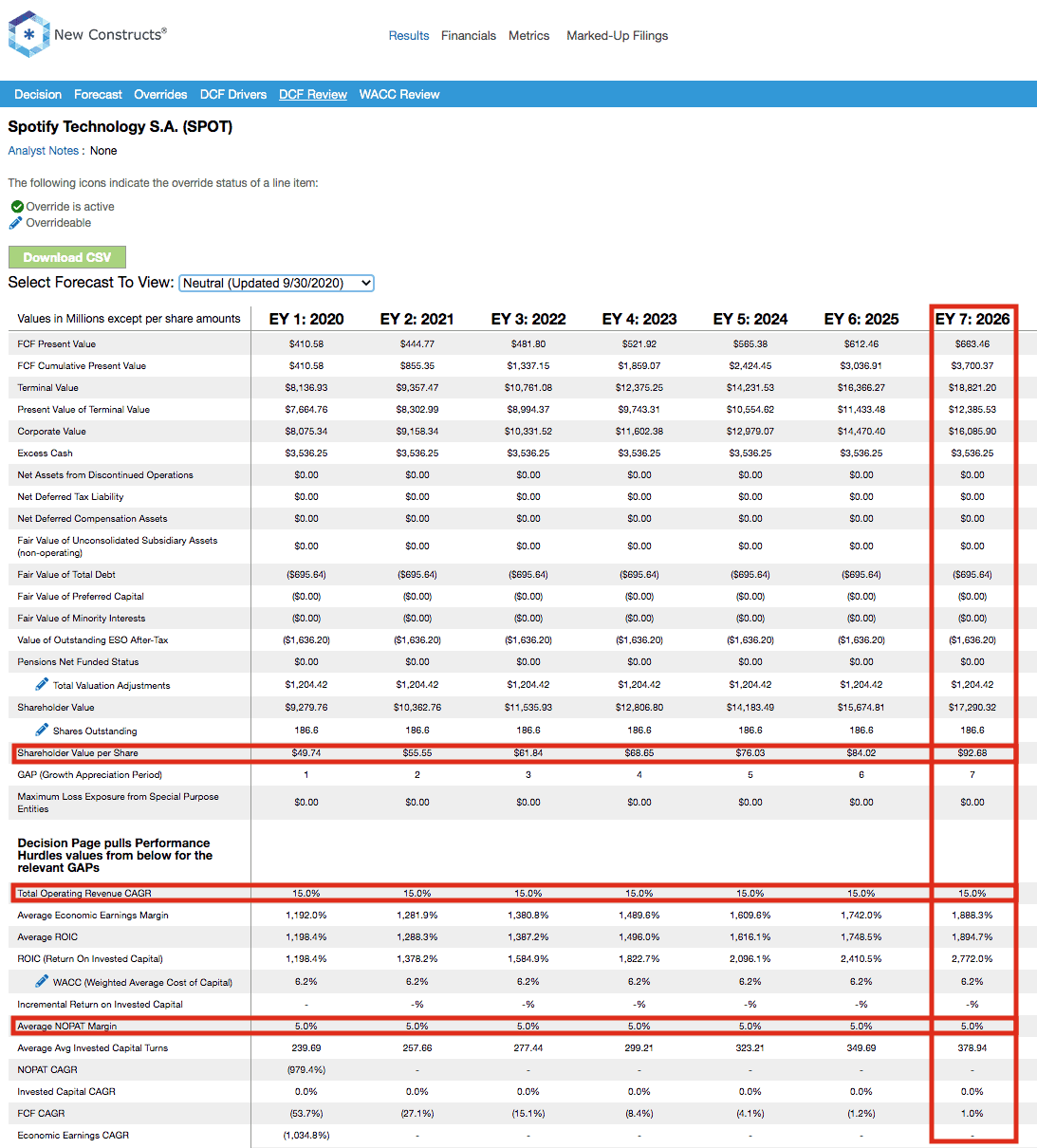Viewport: 1037px width, 1148px height.
Task: Click the Average NOPAT Margin row label
Action: coord(67,1027)
